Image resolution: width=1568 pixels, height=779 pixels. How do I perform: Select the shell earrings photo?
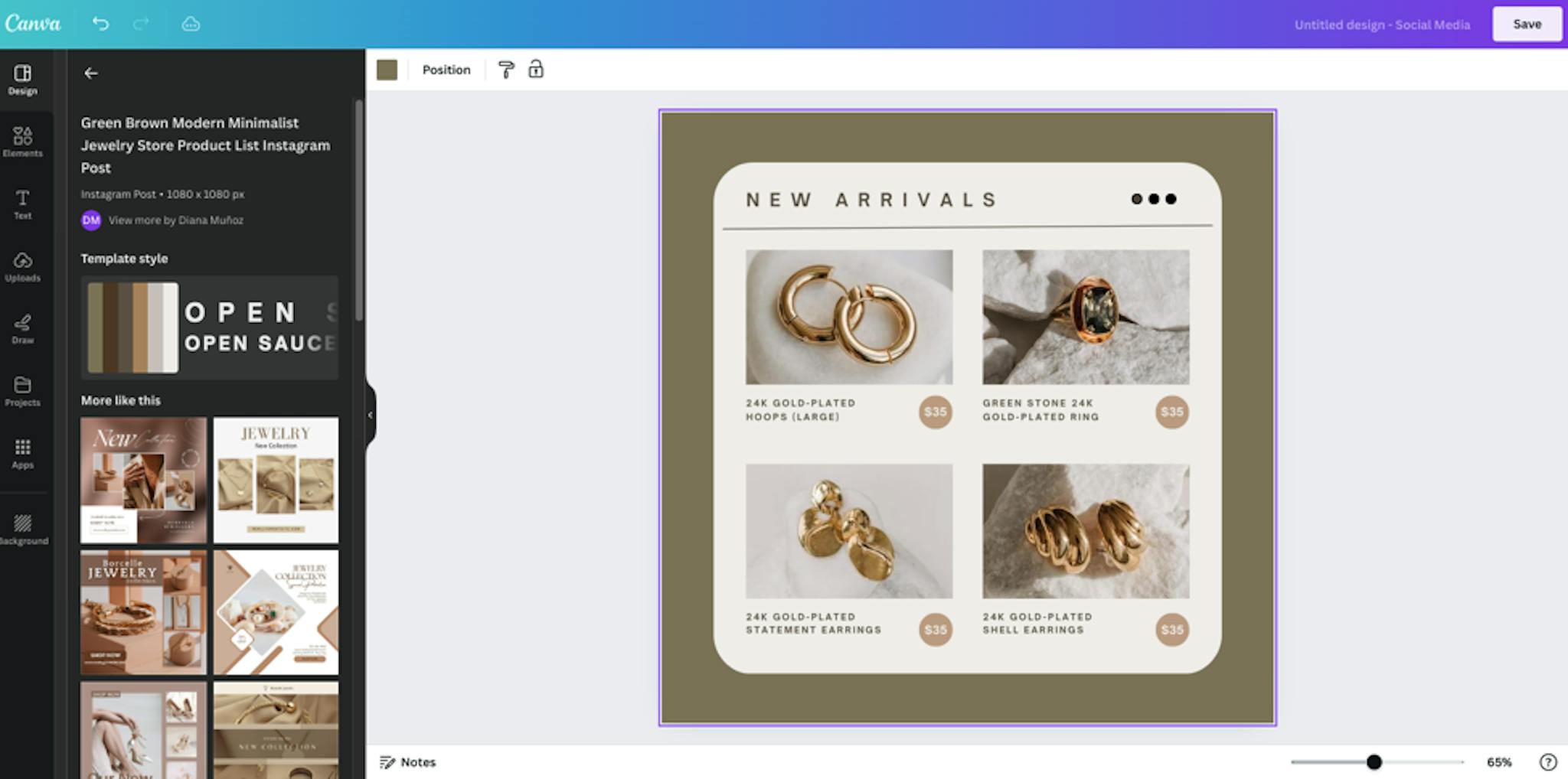click(x=1086, y=531)
